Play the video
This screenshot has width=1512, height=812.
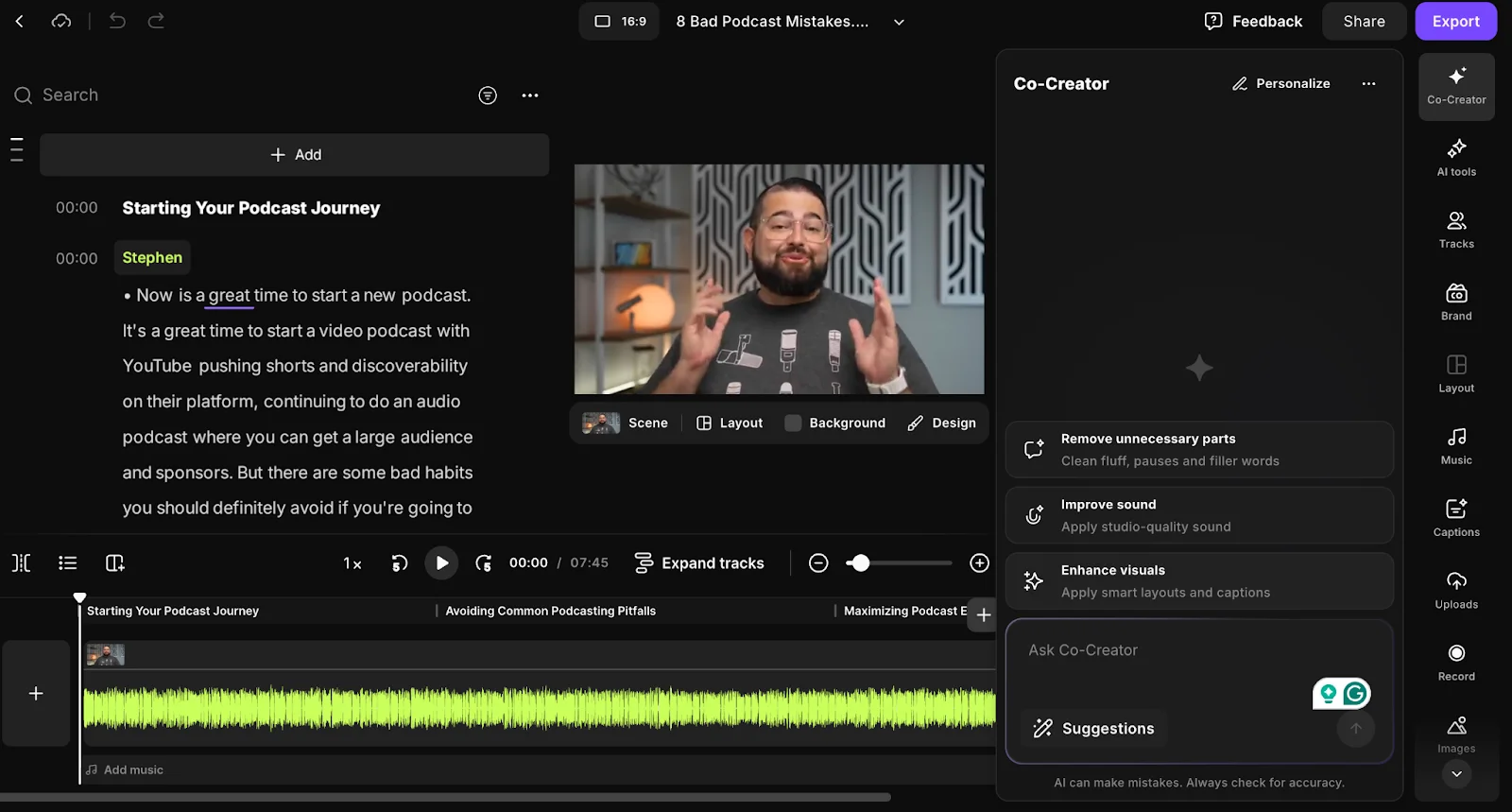[441, 562]
